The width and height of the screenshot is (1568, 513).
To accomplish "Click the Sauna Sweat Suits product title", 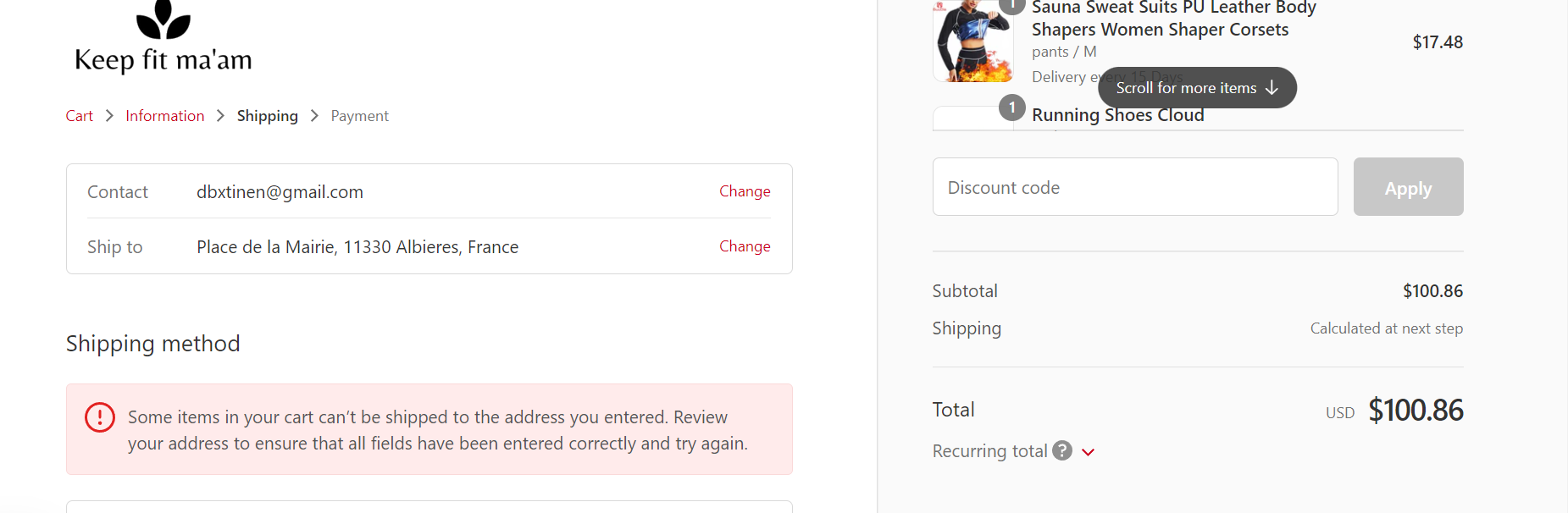I will pyautogui.click(x=1173, y=19).
